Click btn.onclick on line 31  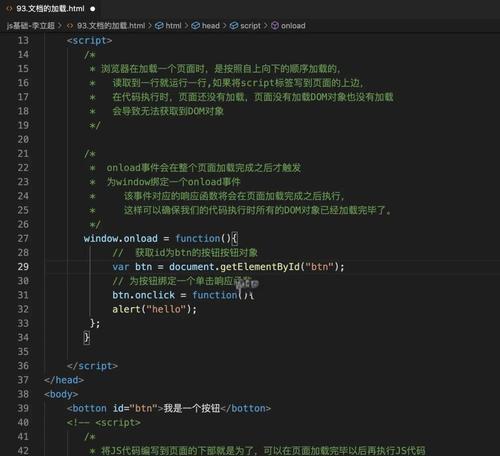coord(144,295)
